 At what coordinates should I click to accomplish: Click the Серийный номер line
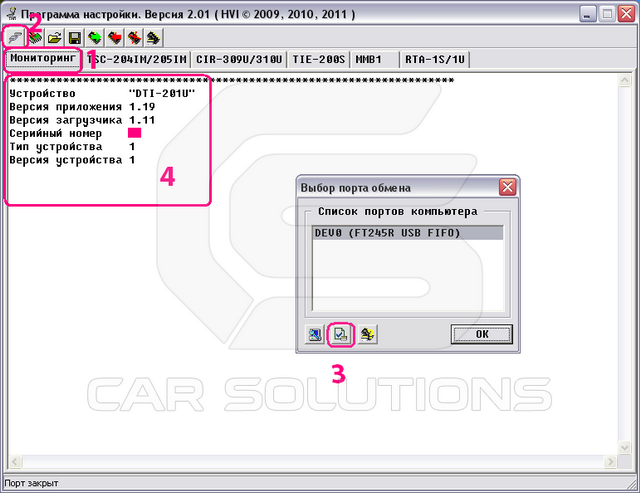tap(75, 133)
